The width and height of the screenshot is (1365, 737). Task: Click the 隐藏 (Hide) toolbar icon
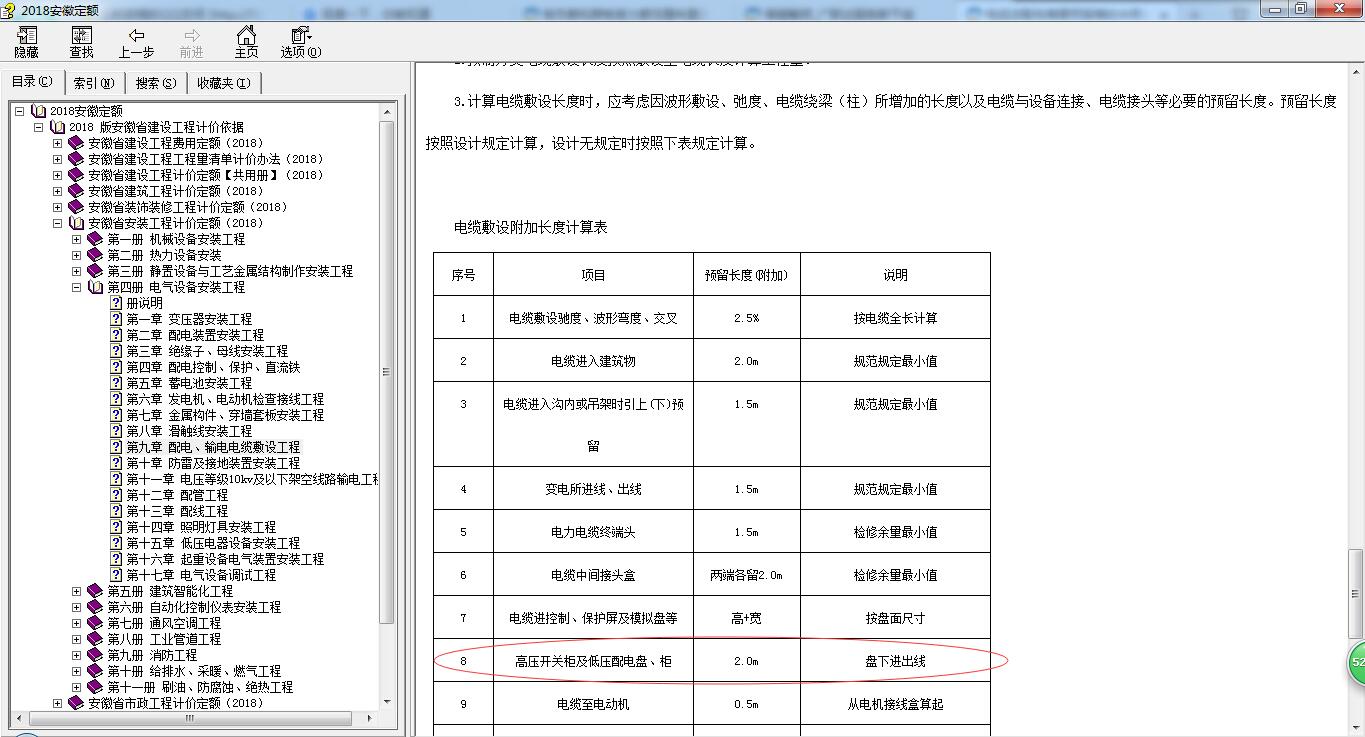(x=26, y=43)
